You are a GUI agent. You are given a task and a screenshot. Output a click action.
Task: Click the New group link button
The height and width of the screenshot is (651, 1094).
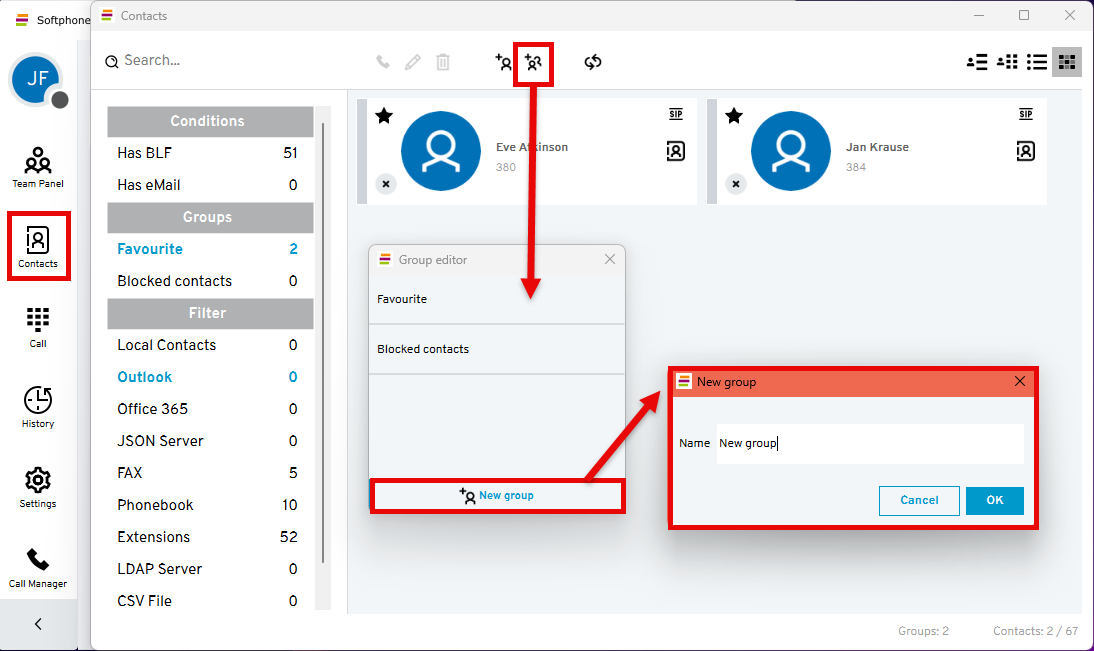[x=497, y=496]
